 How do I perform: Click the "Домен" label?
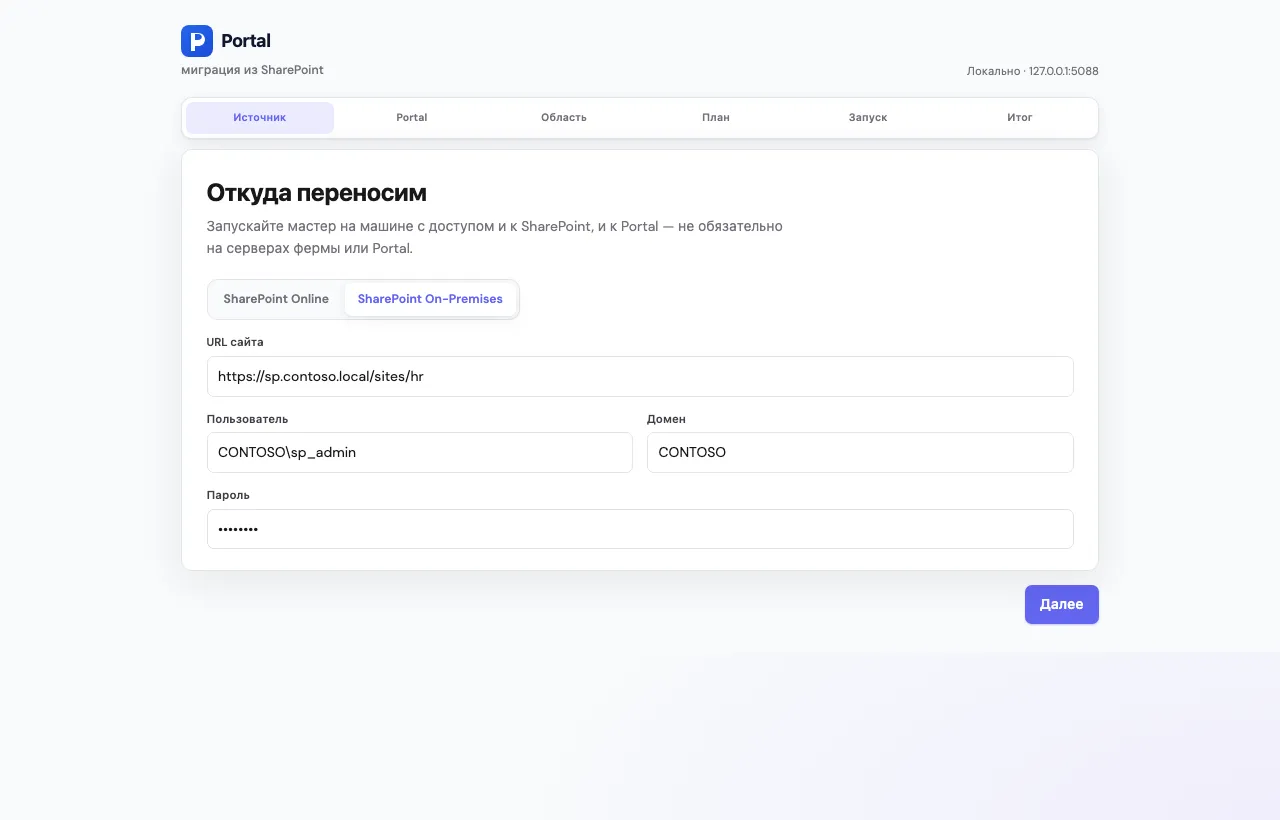(666, 419)
